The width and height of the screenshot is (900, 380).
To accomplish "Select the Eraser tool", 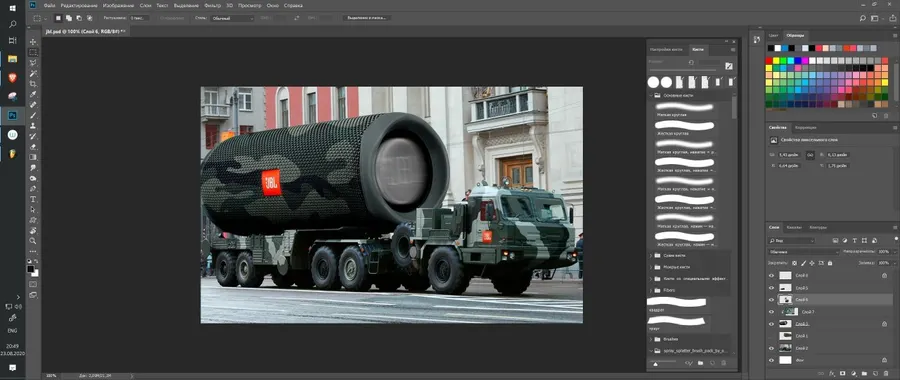I will point(33,146).
